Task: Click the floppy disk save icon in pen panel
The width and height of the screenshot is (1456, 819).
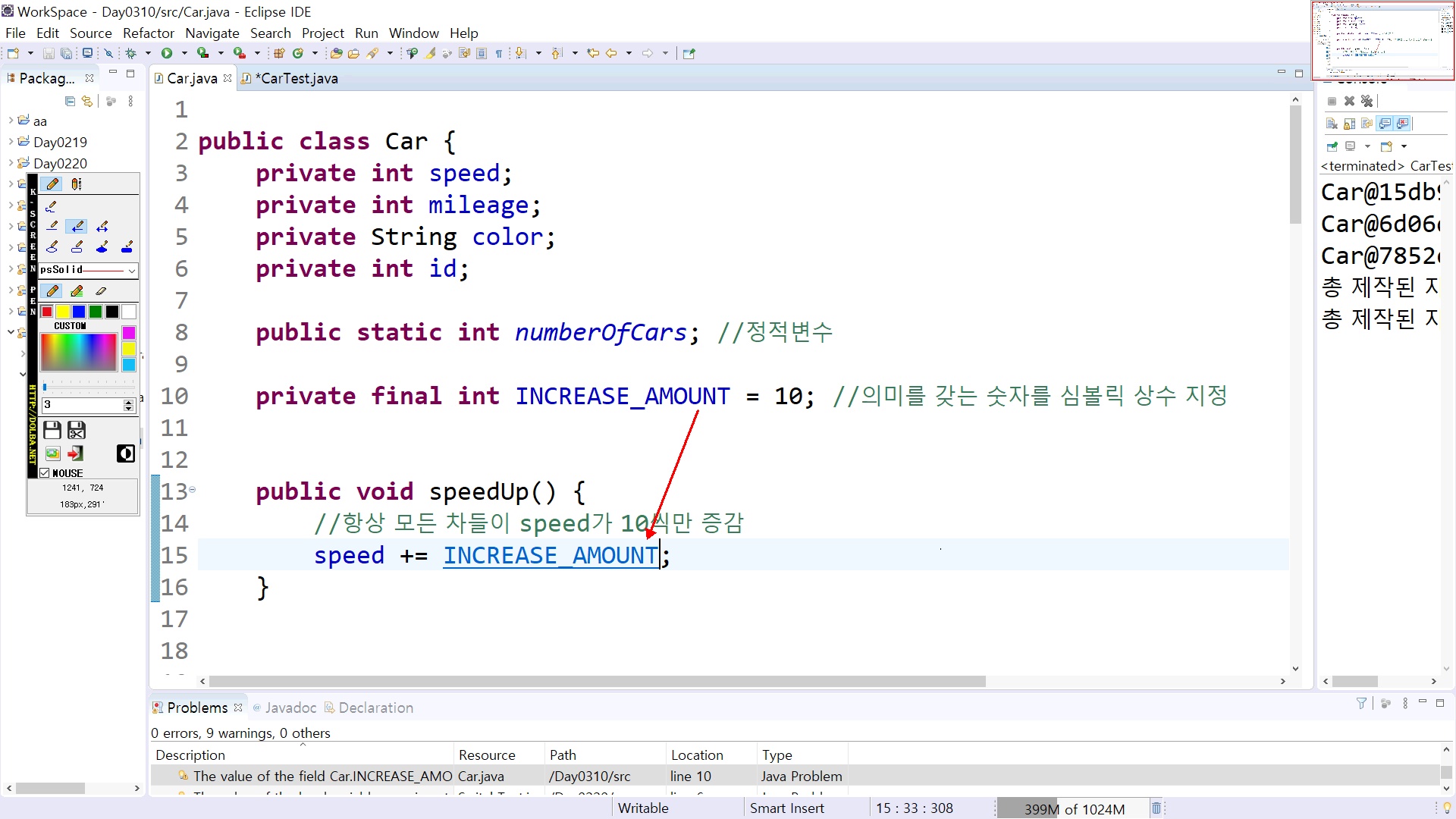Action: (52, 431)
